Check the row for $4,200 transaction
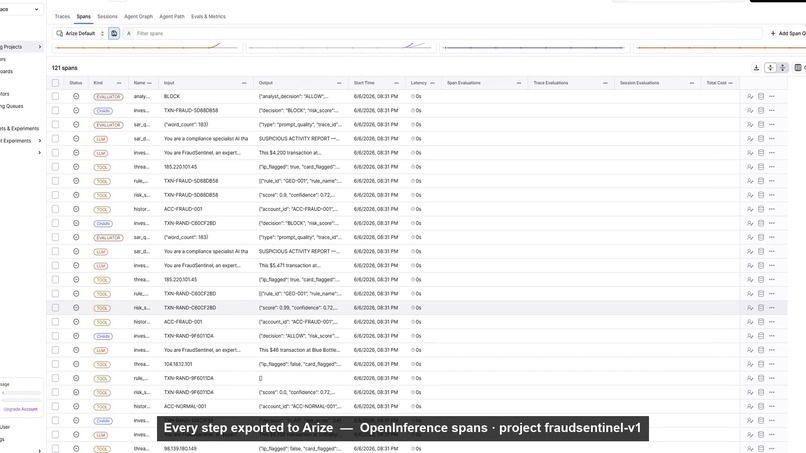The width and height of the screenshot is (806, 453). [x=56, y=153]
